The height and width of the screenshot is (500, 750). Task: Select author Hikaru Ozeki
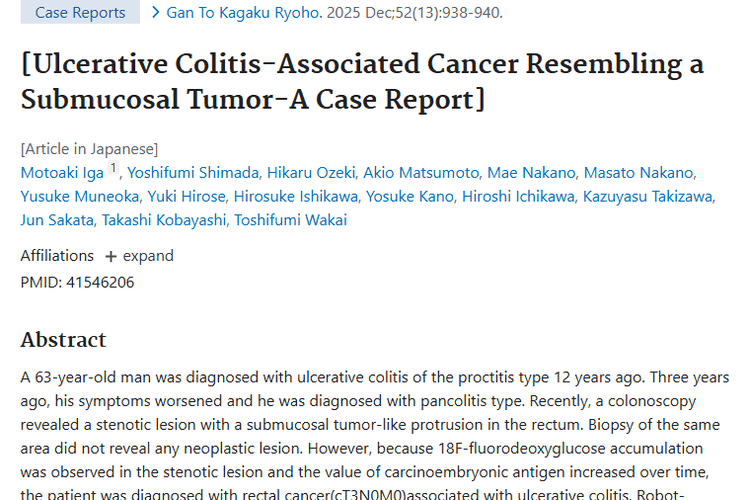[311, 172]
